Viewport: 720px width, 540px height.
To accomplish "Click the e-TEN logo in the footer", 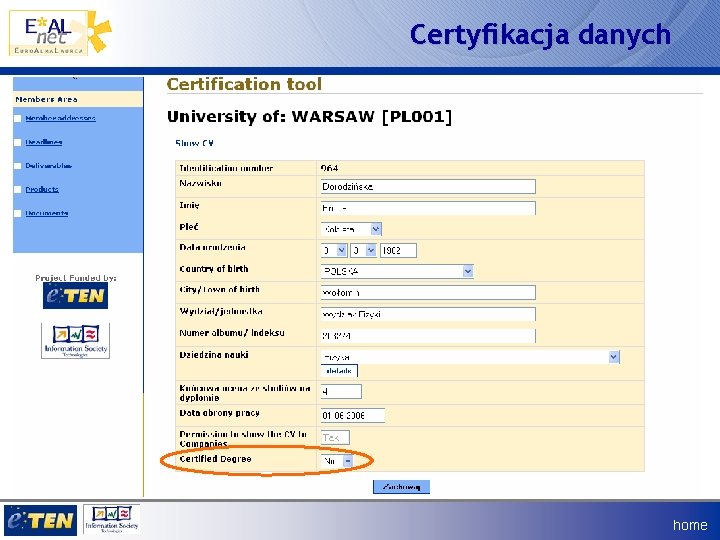I will tap(40, 520).
